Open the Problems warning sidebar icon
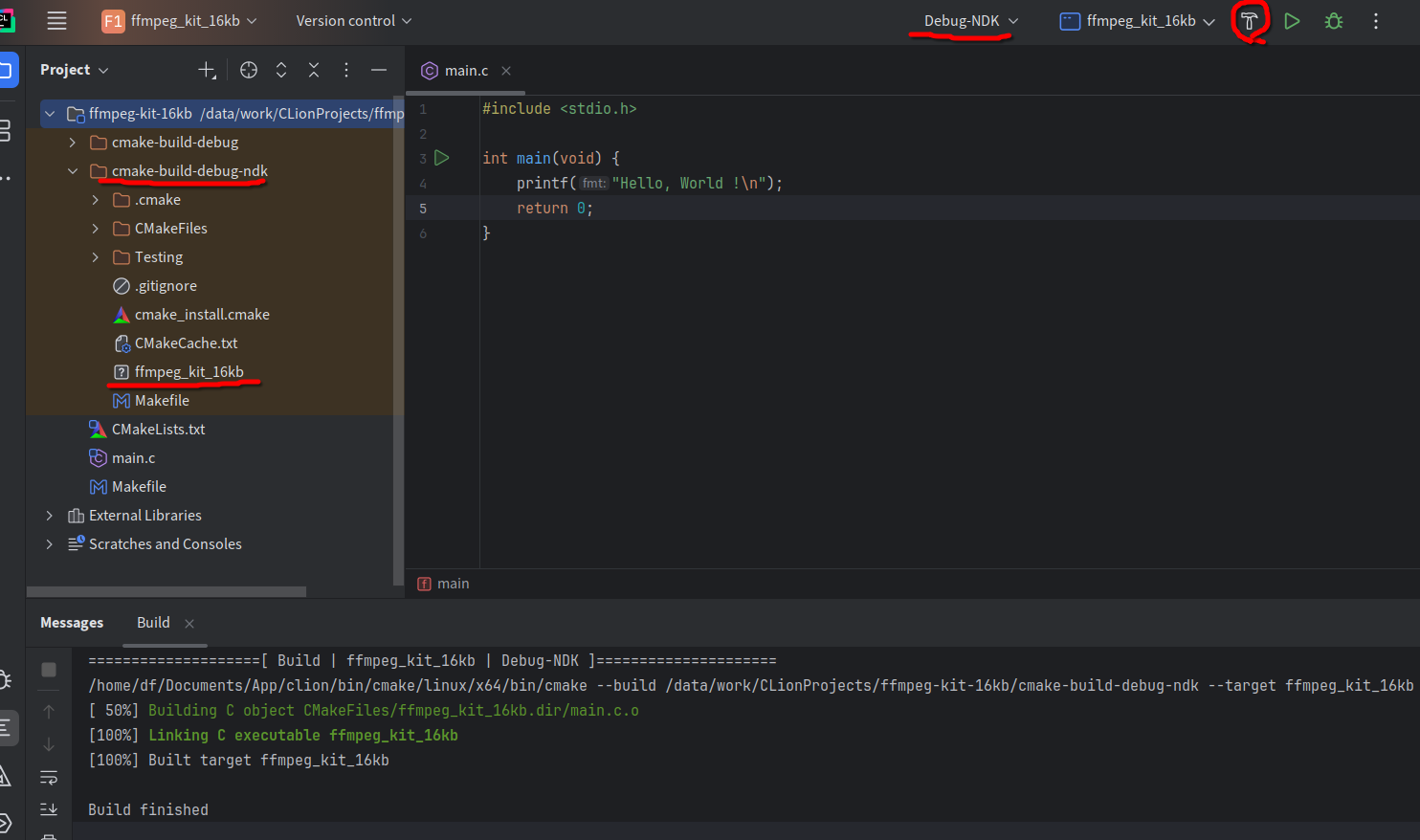 [x=5, y=776]
